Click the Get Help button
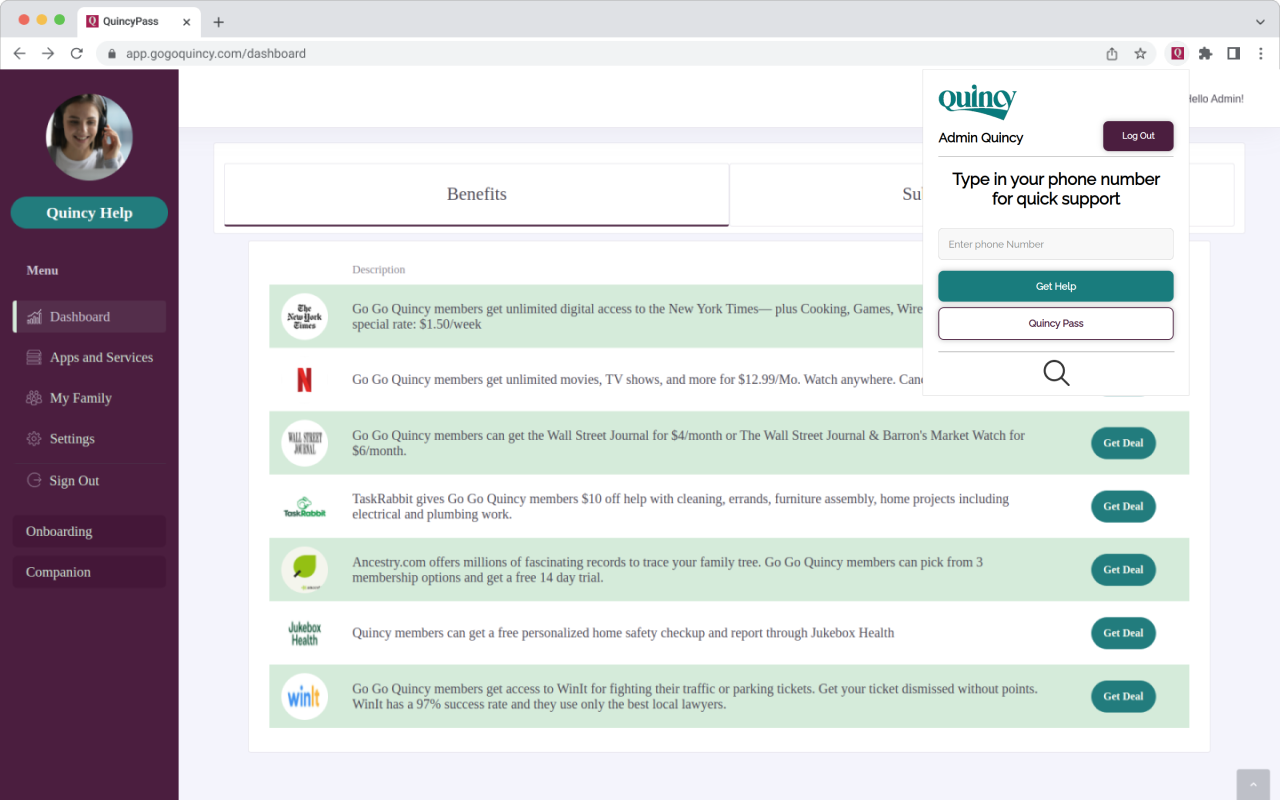This screenshot has height=800, width=1280. pos(1056,286)
